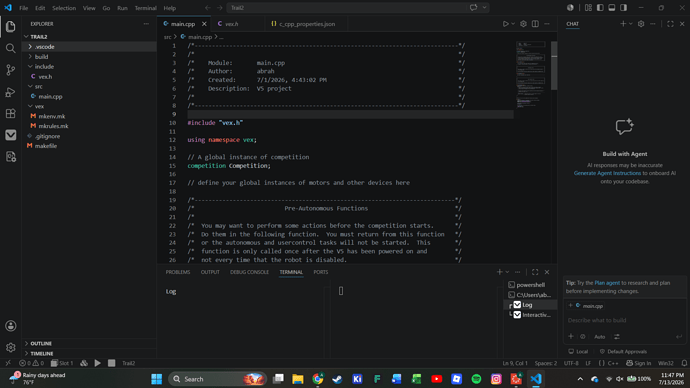Open the new terminal dropdown arrow
This screenshot has width=690, height=388.
click(507, 272)
